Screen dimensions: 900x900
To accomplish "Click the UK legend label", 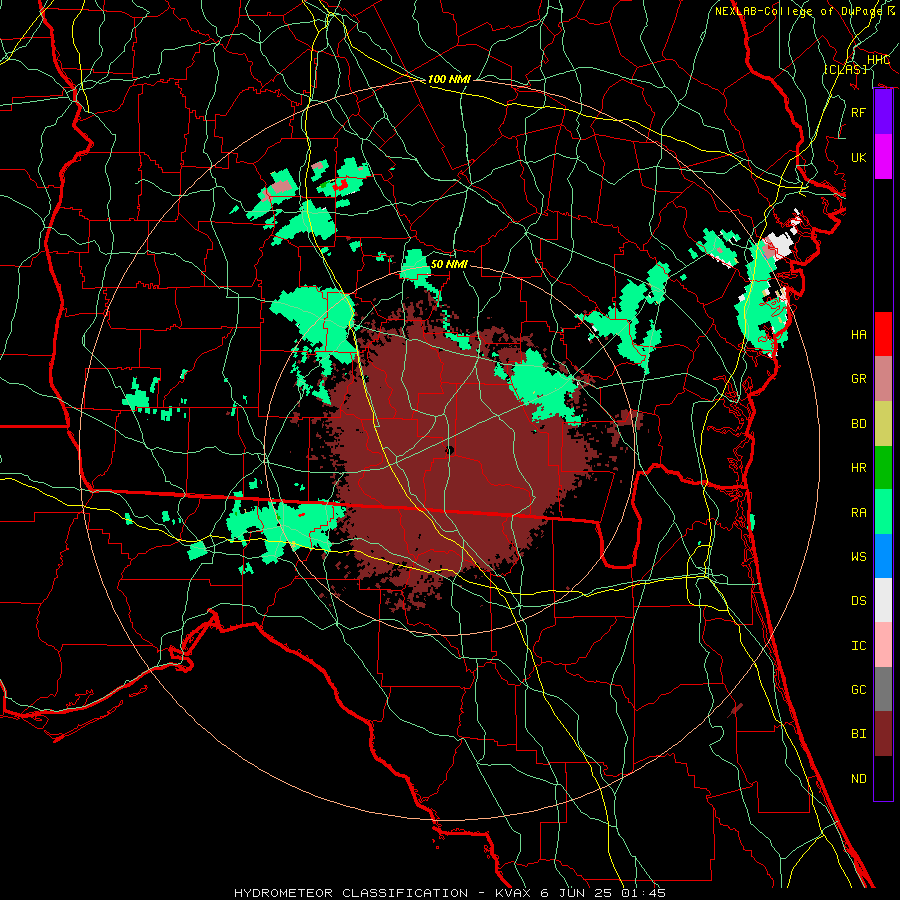I will click(858, 157).
